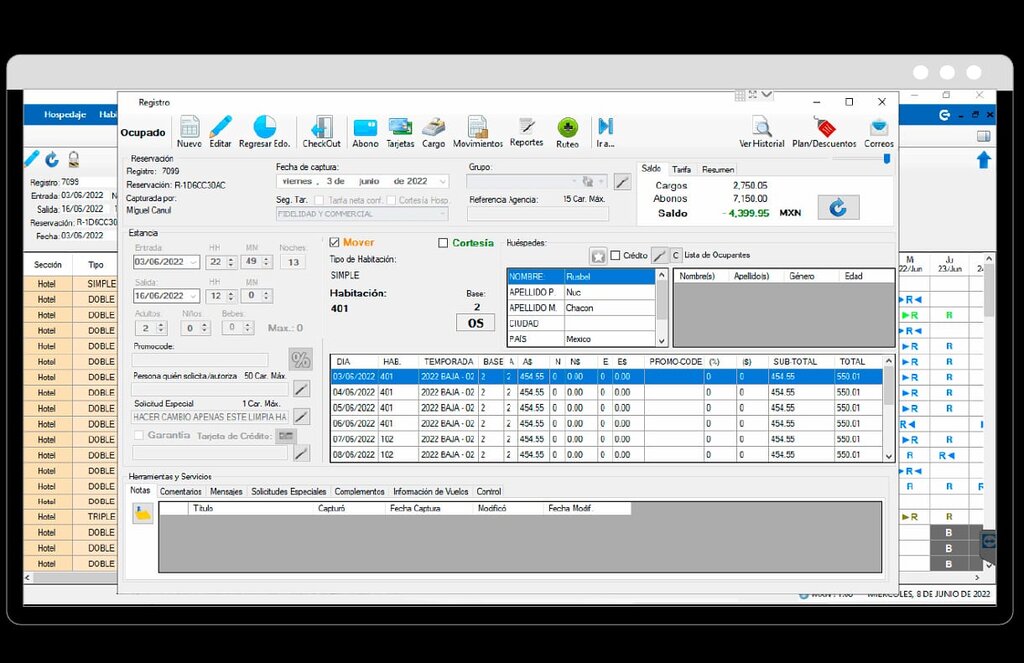
Task: Switch to the Tarifa tab
Action: pyautogui.click(x=681, y=169)
